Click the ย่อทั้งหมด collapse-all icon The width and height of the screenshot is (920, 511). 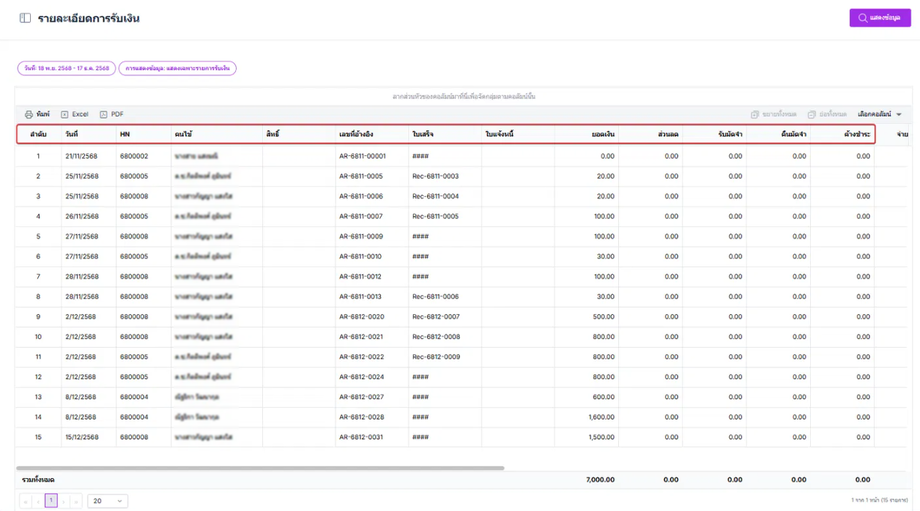coord(812,115)
